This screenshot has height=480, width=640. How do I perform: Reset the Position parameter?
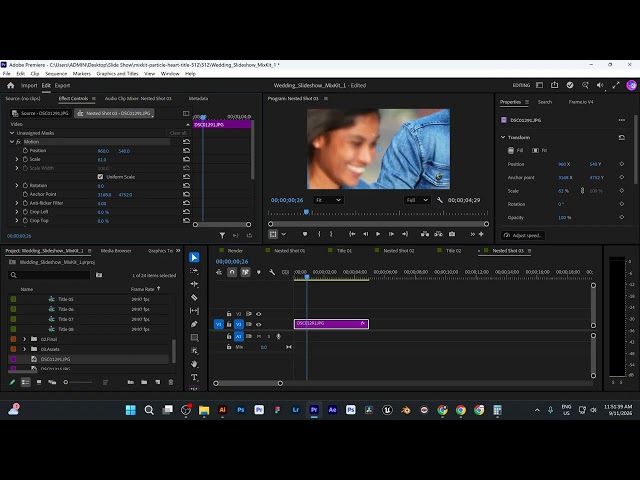[x=187, y=151]
